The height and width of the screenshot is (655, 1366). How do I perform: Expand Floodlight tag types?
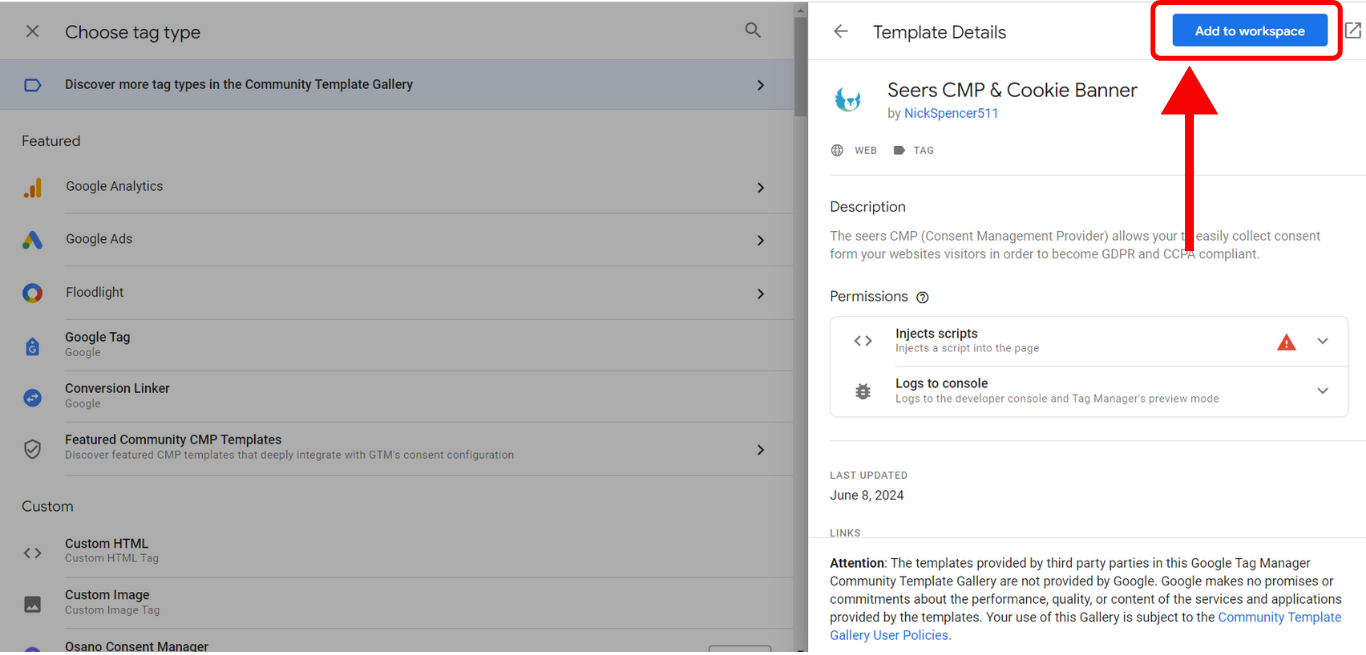(761, 294)
